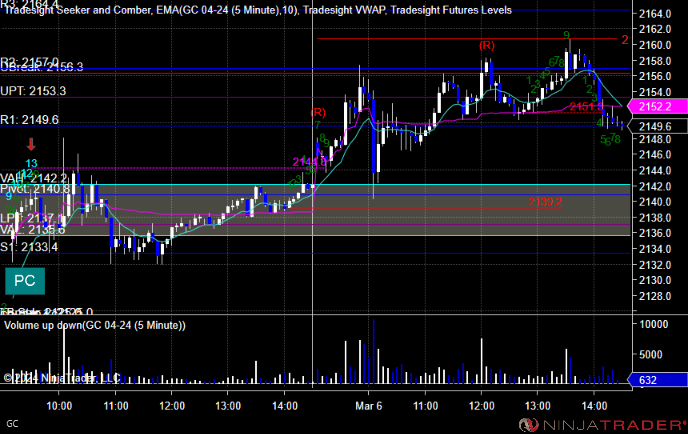Select the S1: 2133.4 level label
688x434 pixels.
click(29, 247)
